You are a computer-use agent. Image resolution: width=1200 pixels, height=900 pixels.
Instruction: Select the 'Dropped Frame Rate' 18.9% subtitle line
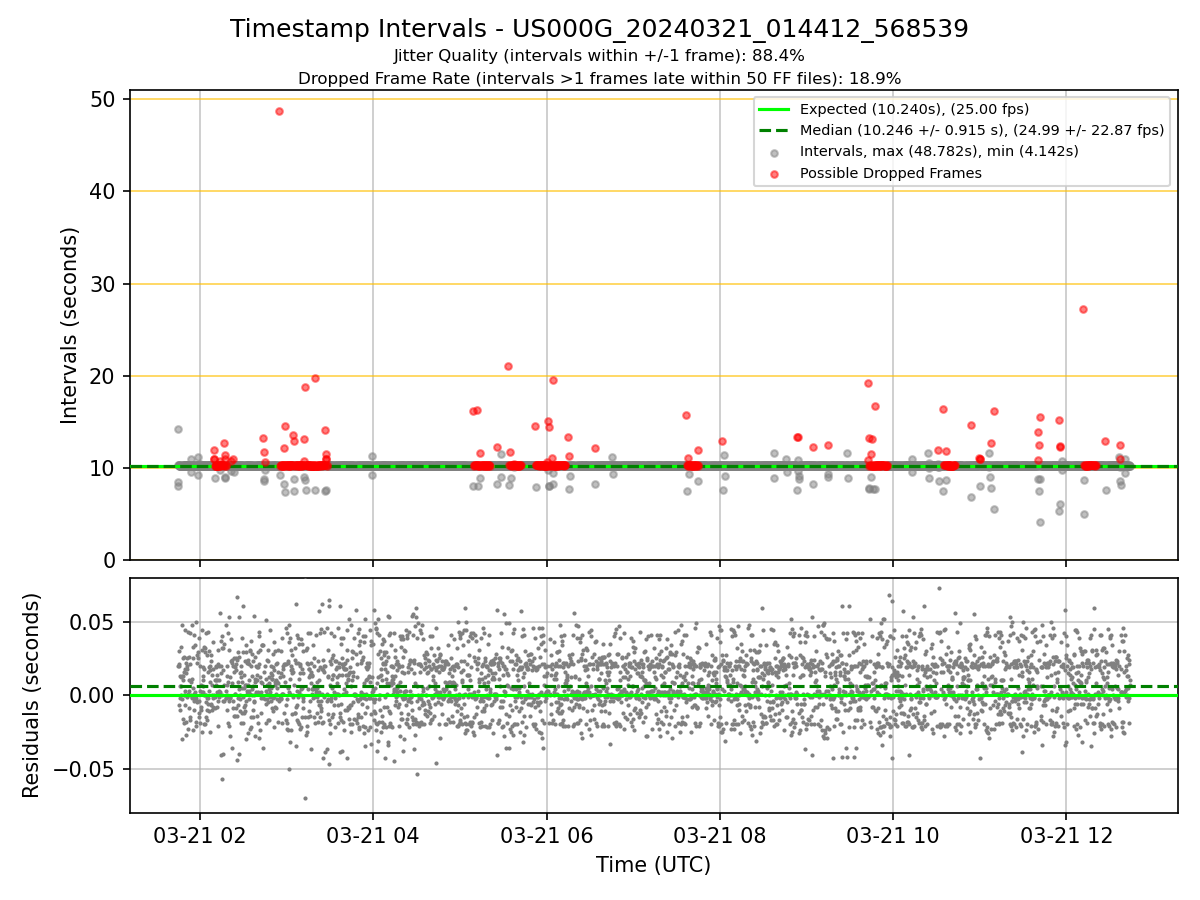(x=599, y=78)
